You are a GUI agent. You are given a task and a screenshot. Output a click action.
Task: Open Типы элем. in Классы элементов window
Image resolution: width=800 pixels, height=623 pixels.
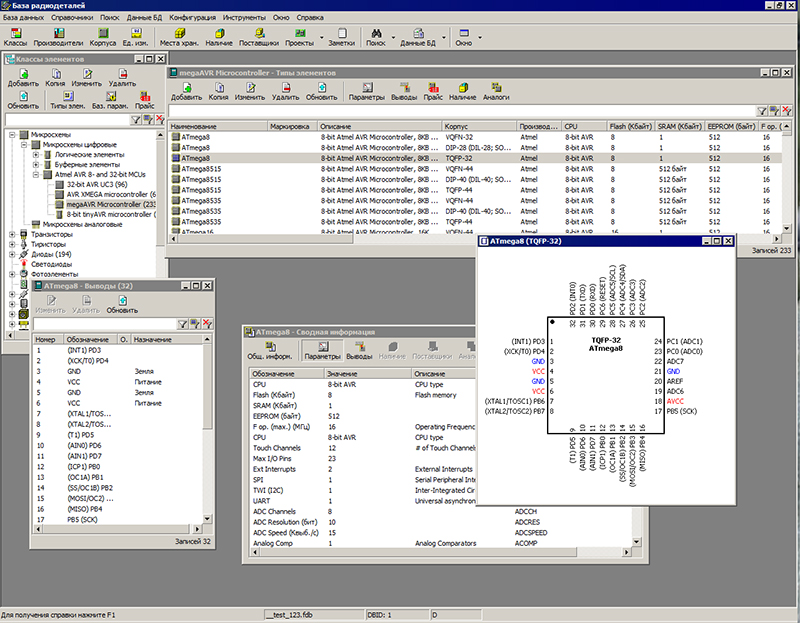tap(67, 101)
